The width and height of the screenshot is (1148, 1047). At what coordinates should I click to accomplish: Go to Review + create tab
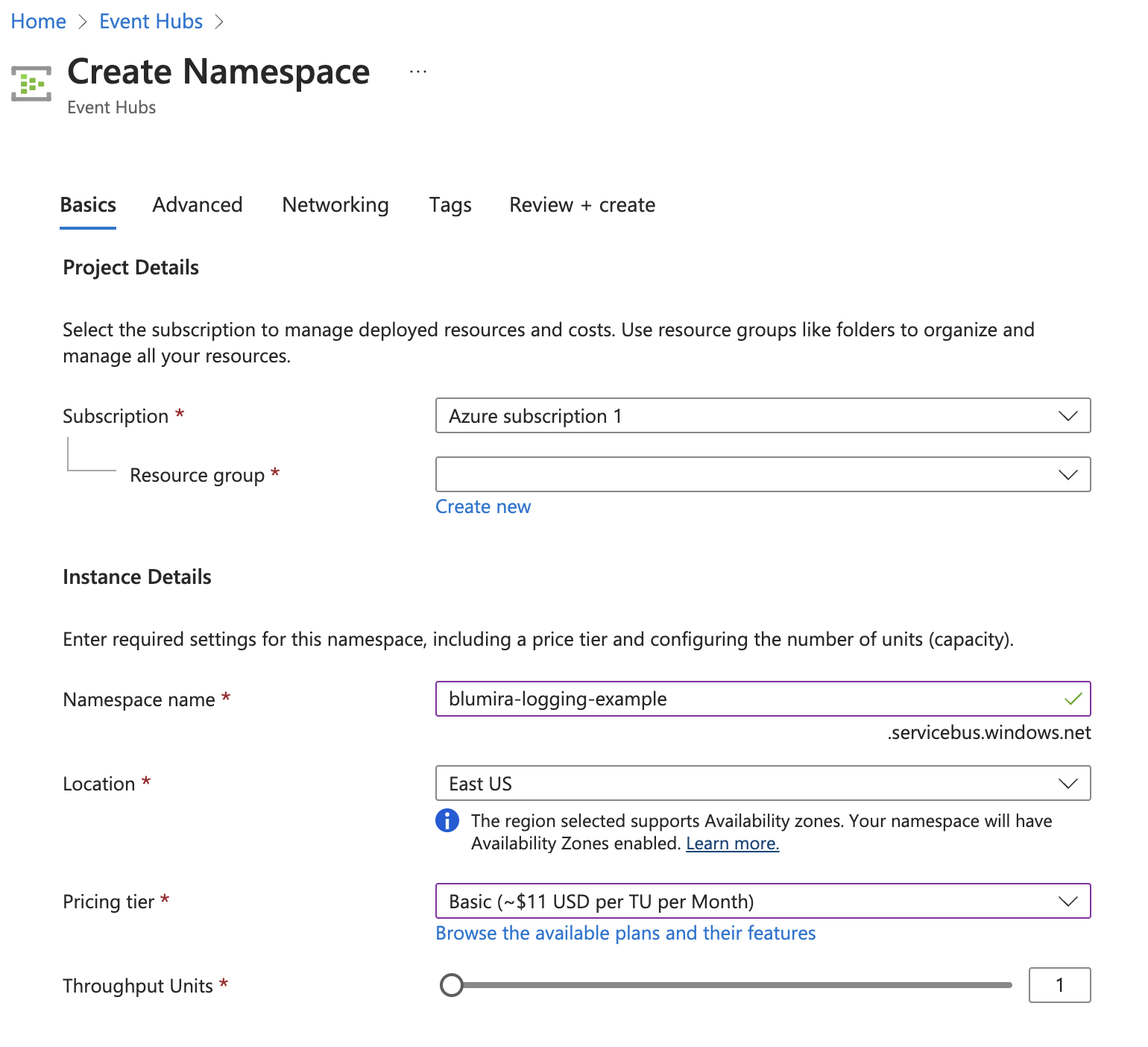tap(582, 205)
